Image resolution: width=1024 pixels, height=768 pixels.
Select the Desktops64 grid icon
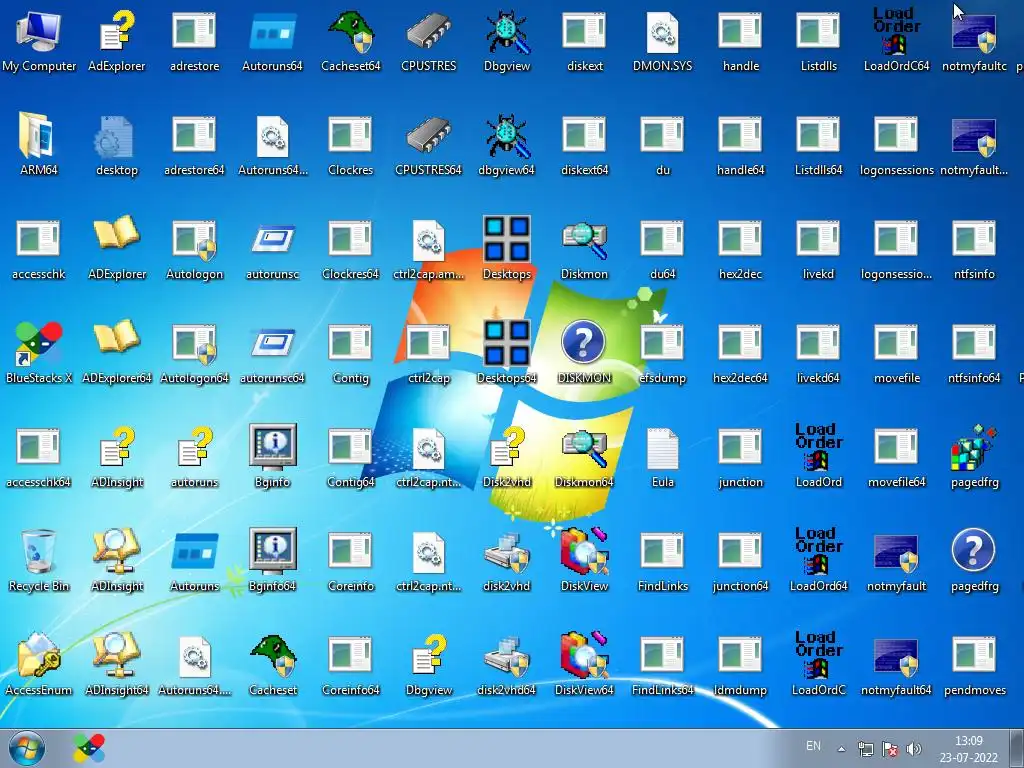point(506,353)
